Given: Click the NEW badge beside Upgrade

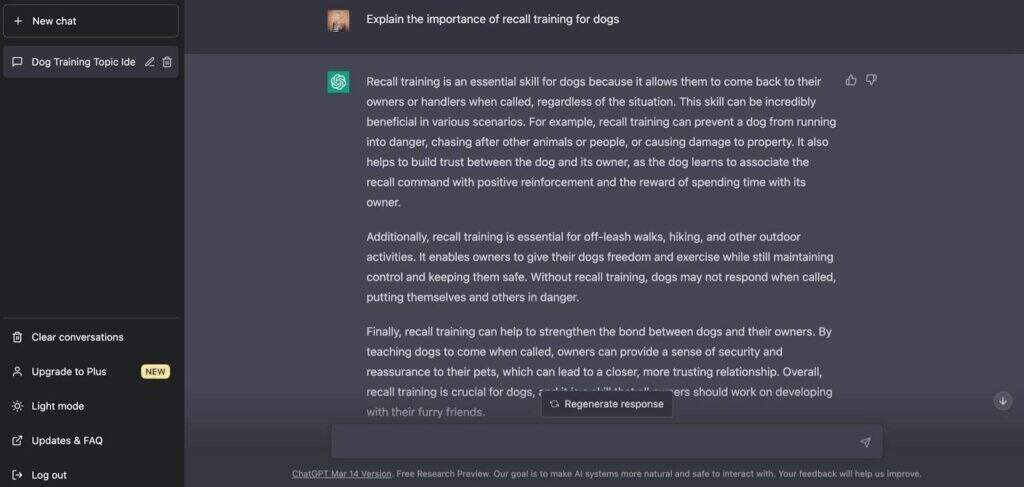Looking at the screenshot, I should pyautogui.click(x=155, y=372).
